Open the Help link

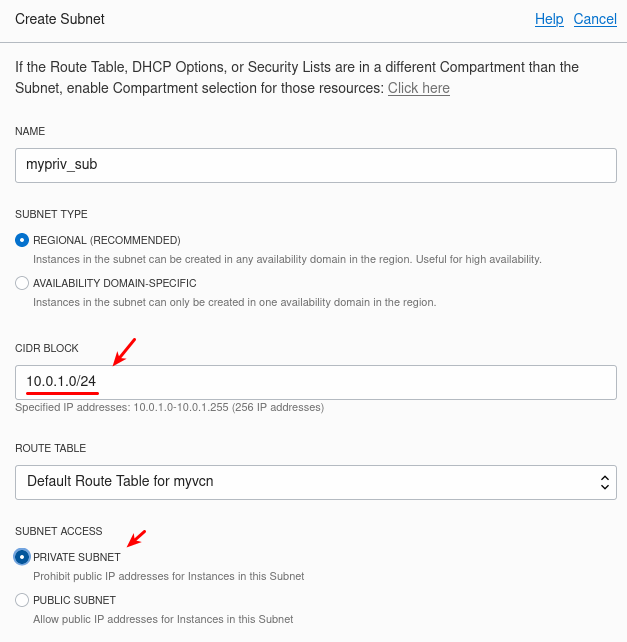[549, 19]
